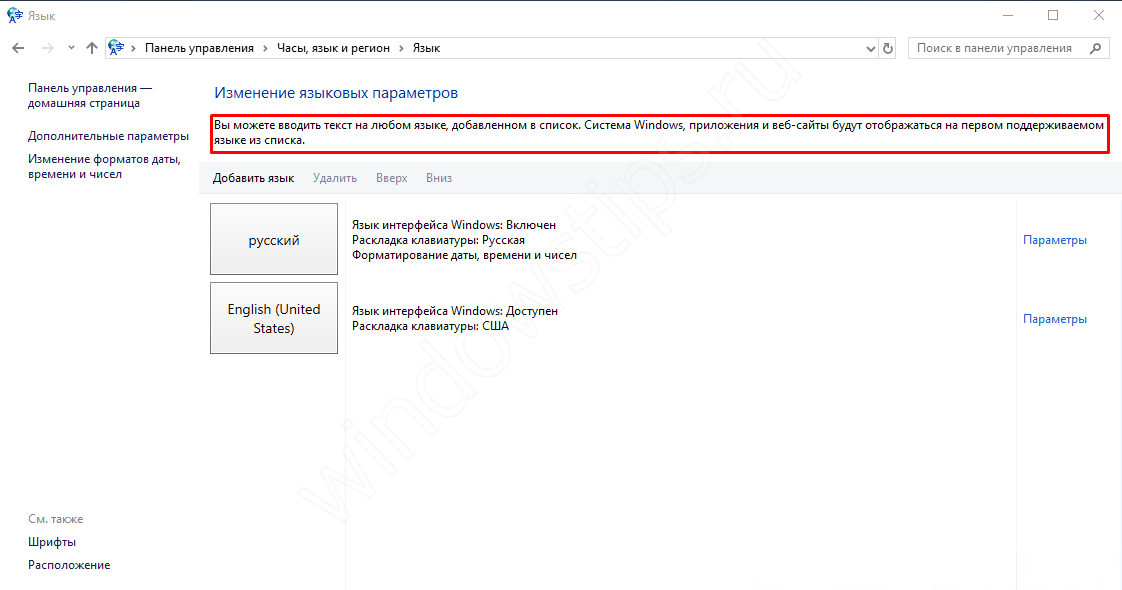
Task: Click the magnifier search icon
Action: click(1095, 48)
